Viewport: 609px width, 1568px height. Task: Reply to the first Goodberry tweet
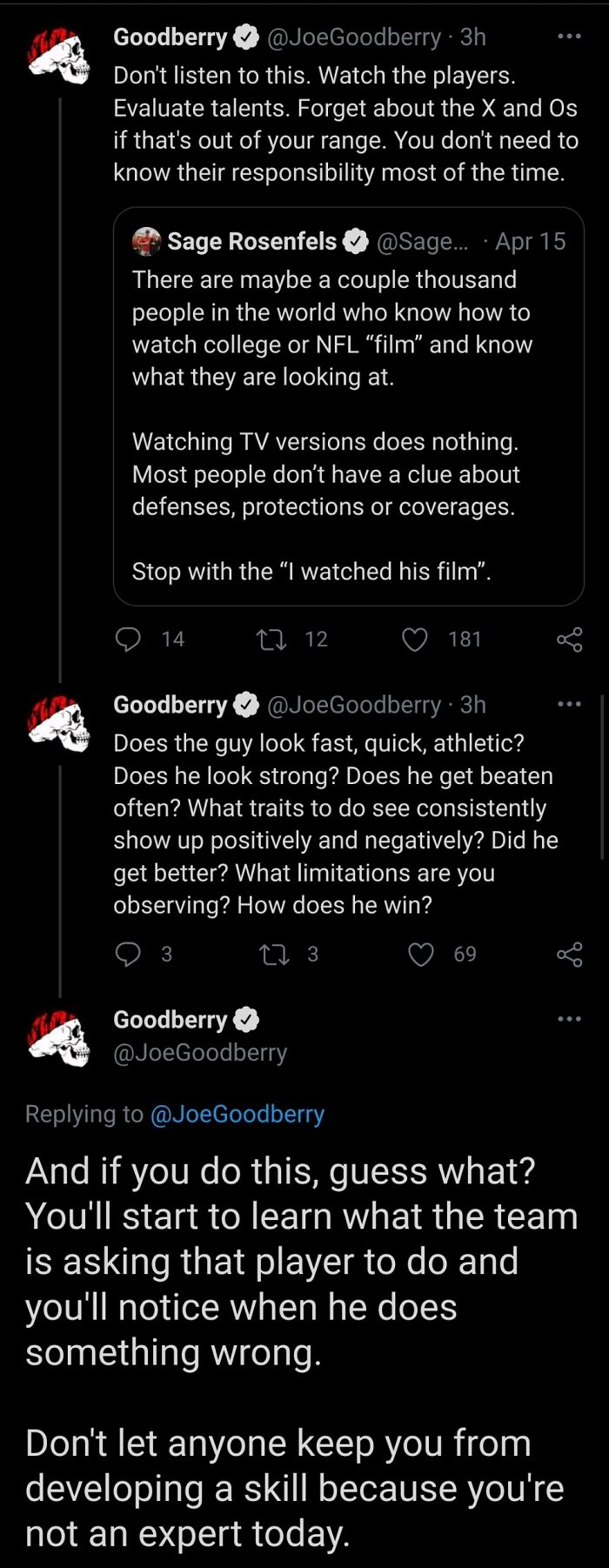(x=129, y=640)
